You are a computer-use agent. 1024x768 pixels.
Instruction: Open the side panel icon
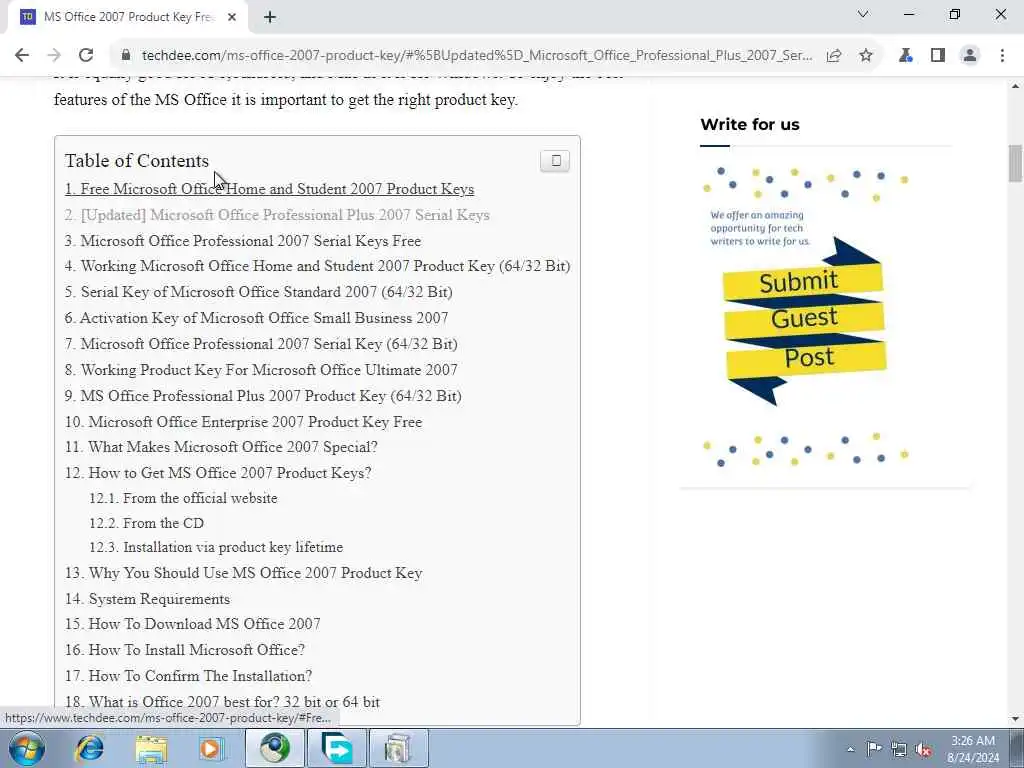pyautogui.click(x=938, y=56)
